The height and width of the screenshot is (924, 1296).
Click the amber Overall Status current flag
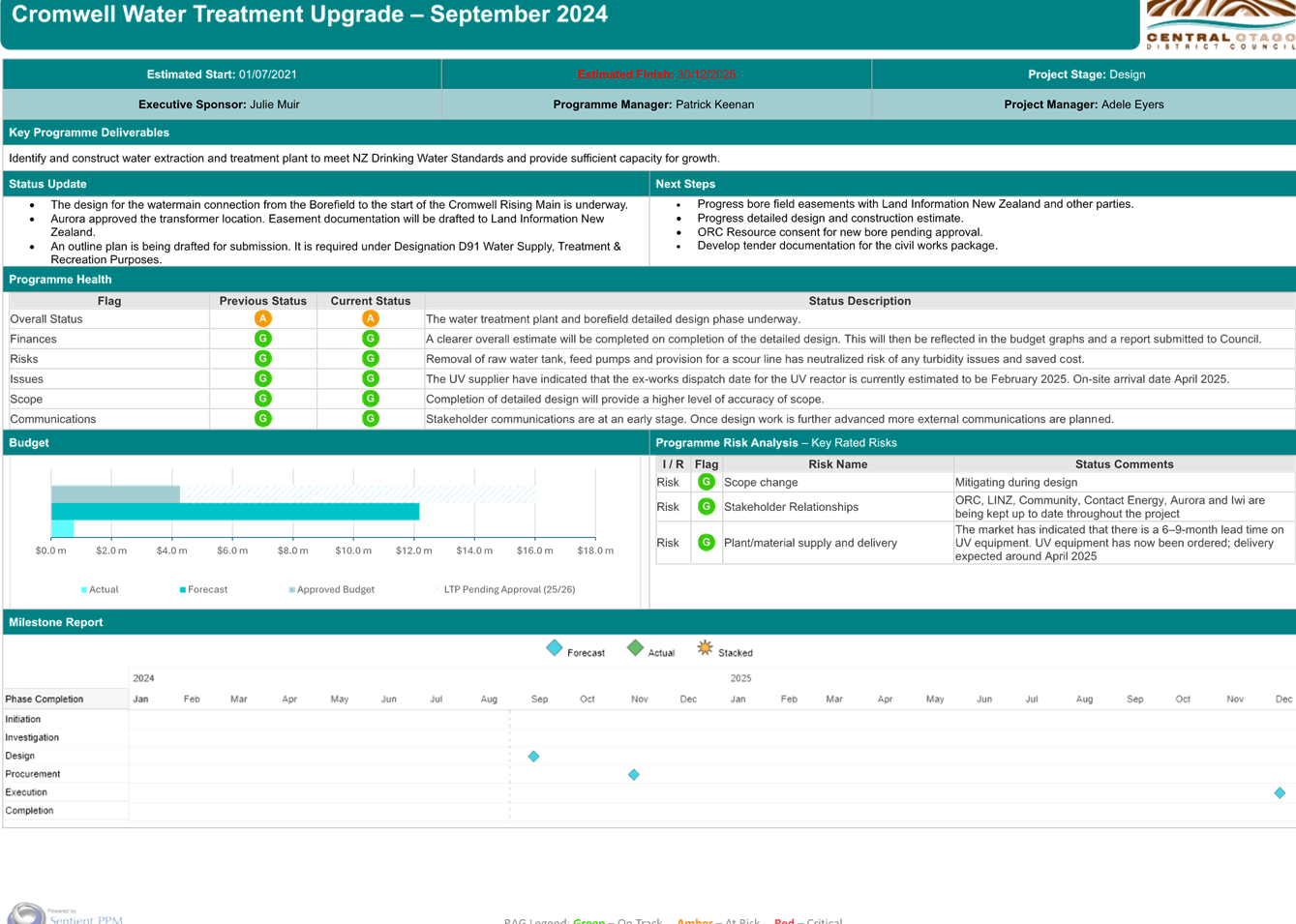369,317
